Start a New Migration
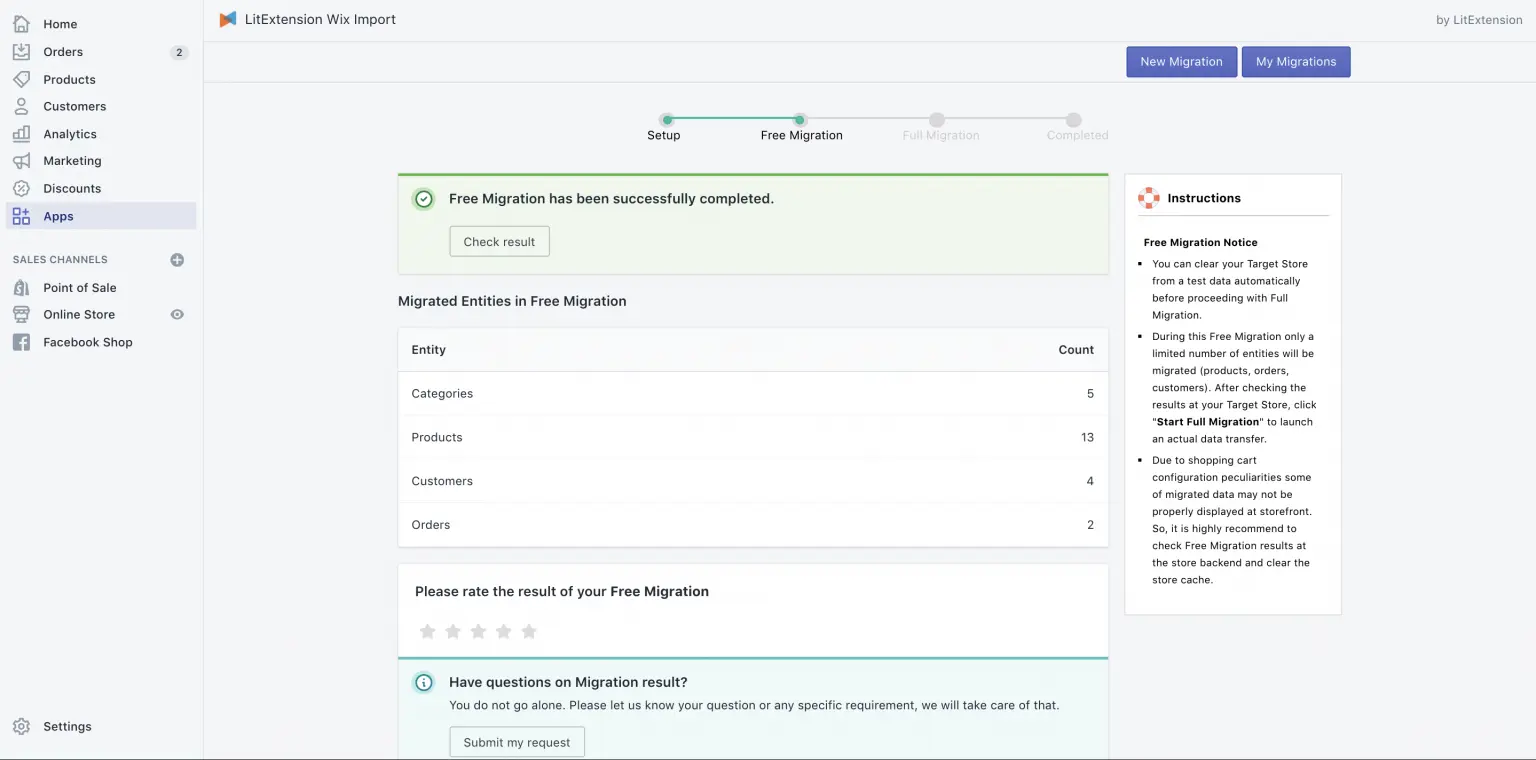Screen dimensions: 1536x760 click(x=1181, y=62)
